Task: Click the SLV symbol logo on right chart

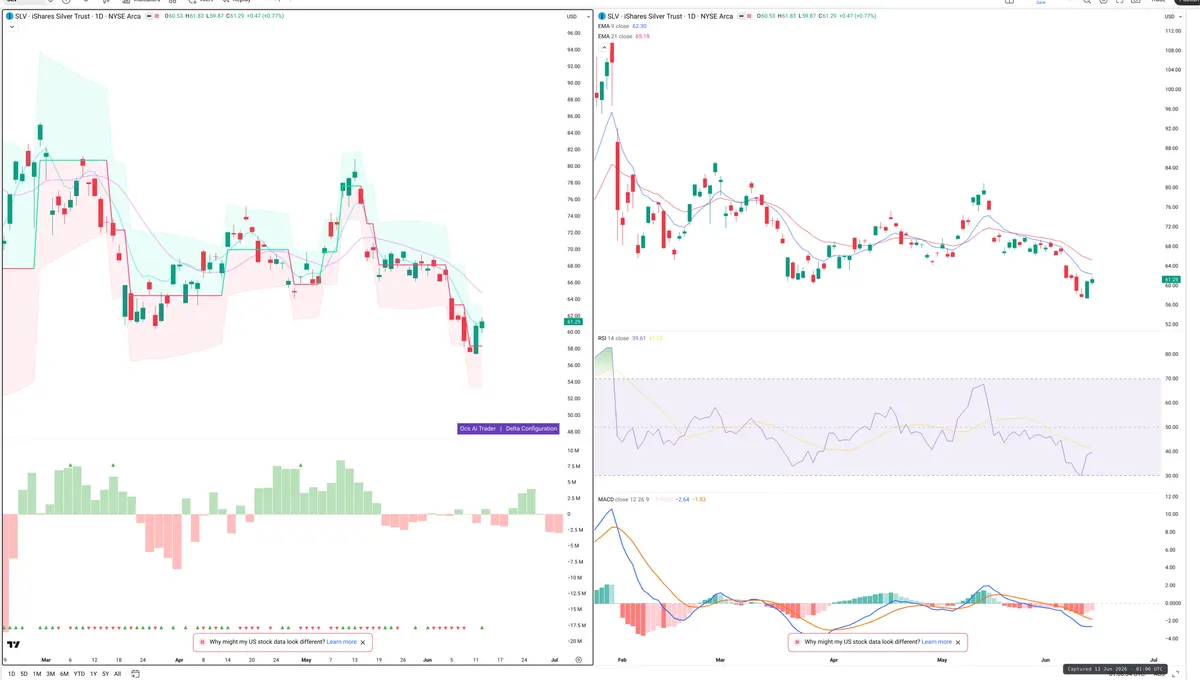Action: (602, 16)
